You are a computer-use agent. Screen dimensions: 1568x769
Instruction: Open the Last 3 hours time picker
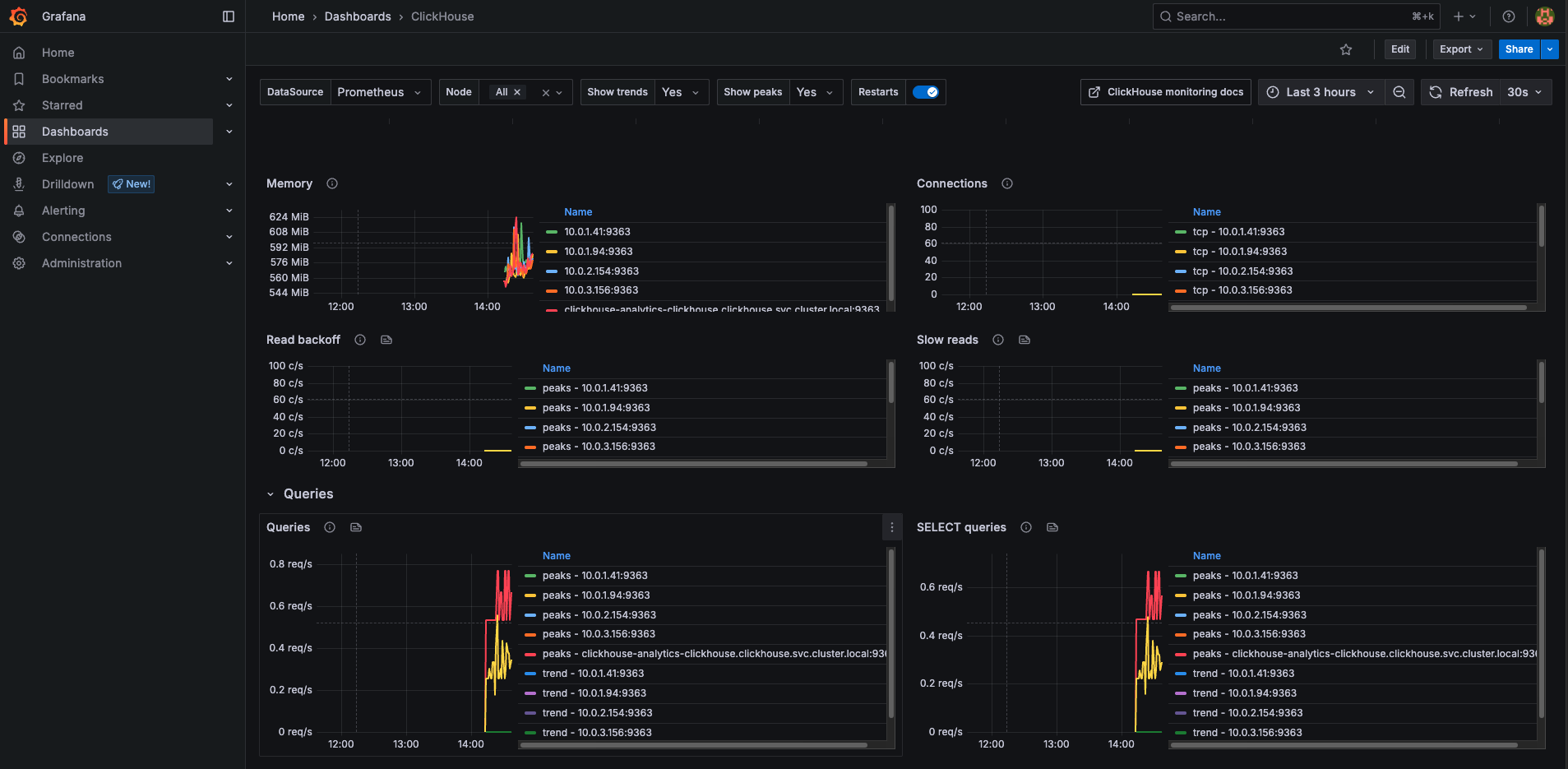(x=1320, y=92)
